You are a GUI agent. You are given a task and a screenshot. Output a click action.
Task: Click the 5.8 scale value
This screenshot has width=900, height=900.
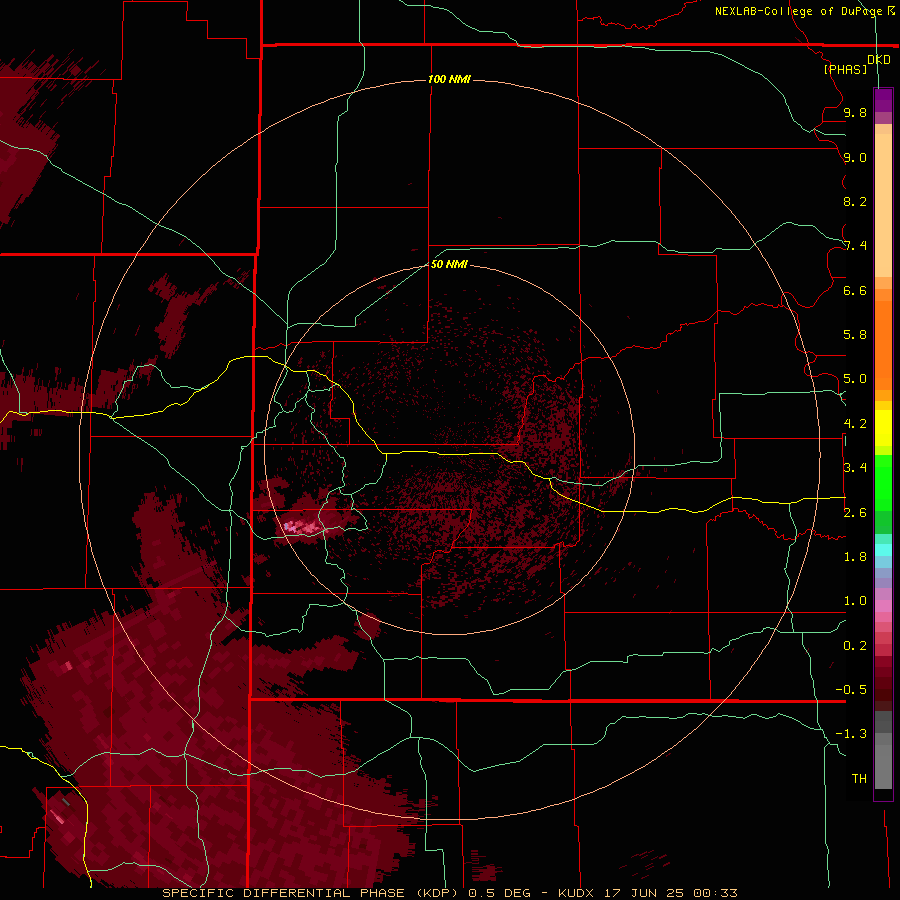click(x=855, y=334)
